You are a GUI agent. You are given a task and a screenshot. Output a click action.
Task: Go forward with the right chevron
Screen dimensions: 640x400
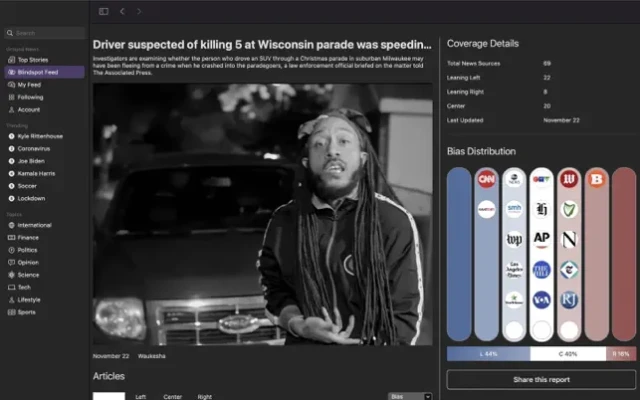coord(139,11)
